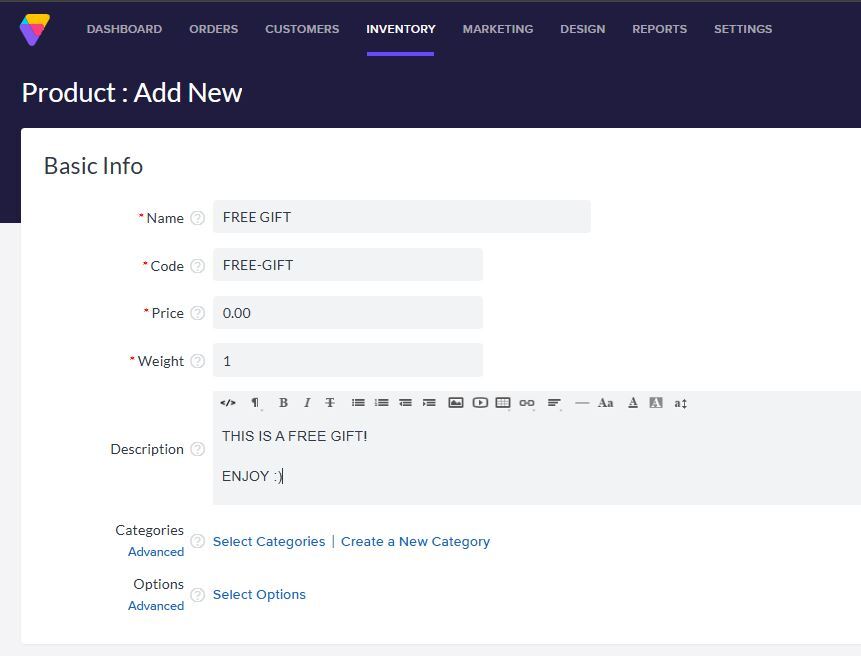Open the font size (Aa) options
This screenshot has width=861, height=656.
pos(606,403)
